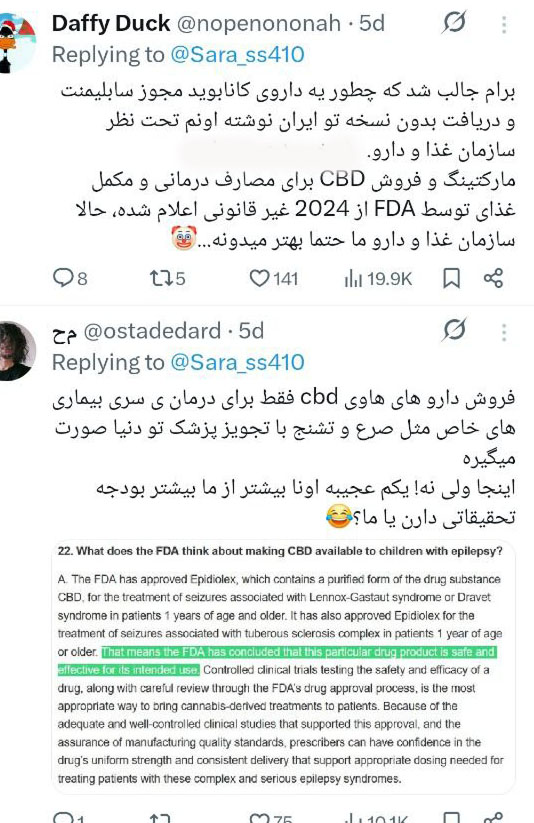The height and width of the screenshot is (823, 534).
Task: Click the Daffy Duck display name
Action: click(x=111, y=24)
